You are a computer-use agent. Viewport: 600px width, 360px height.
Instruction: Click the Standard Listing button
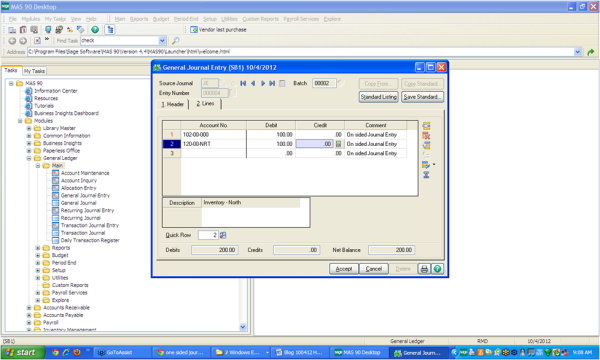click(x=378, y=97)
